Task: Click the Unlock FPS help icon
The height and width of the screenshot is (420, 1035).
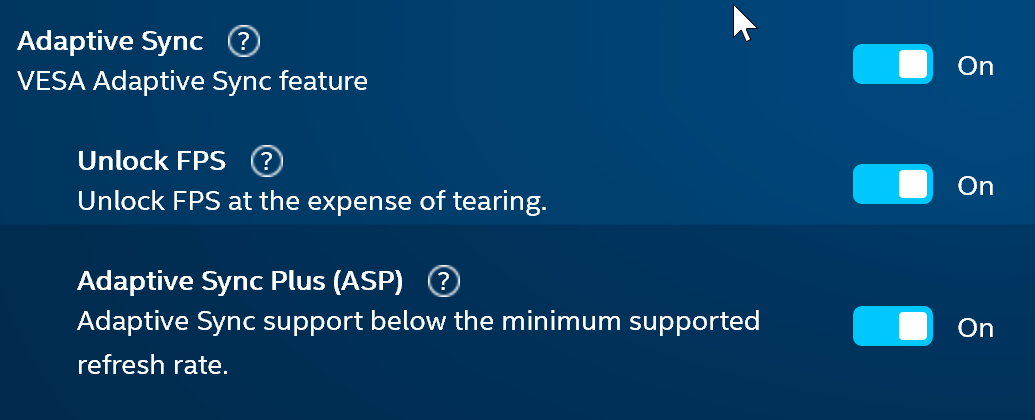Action: (x=267, y=161)
